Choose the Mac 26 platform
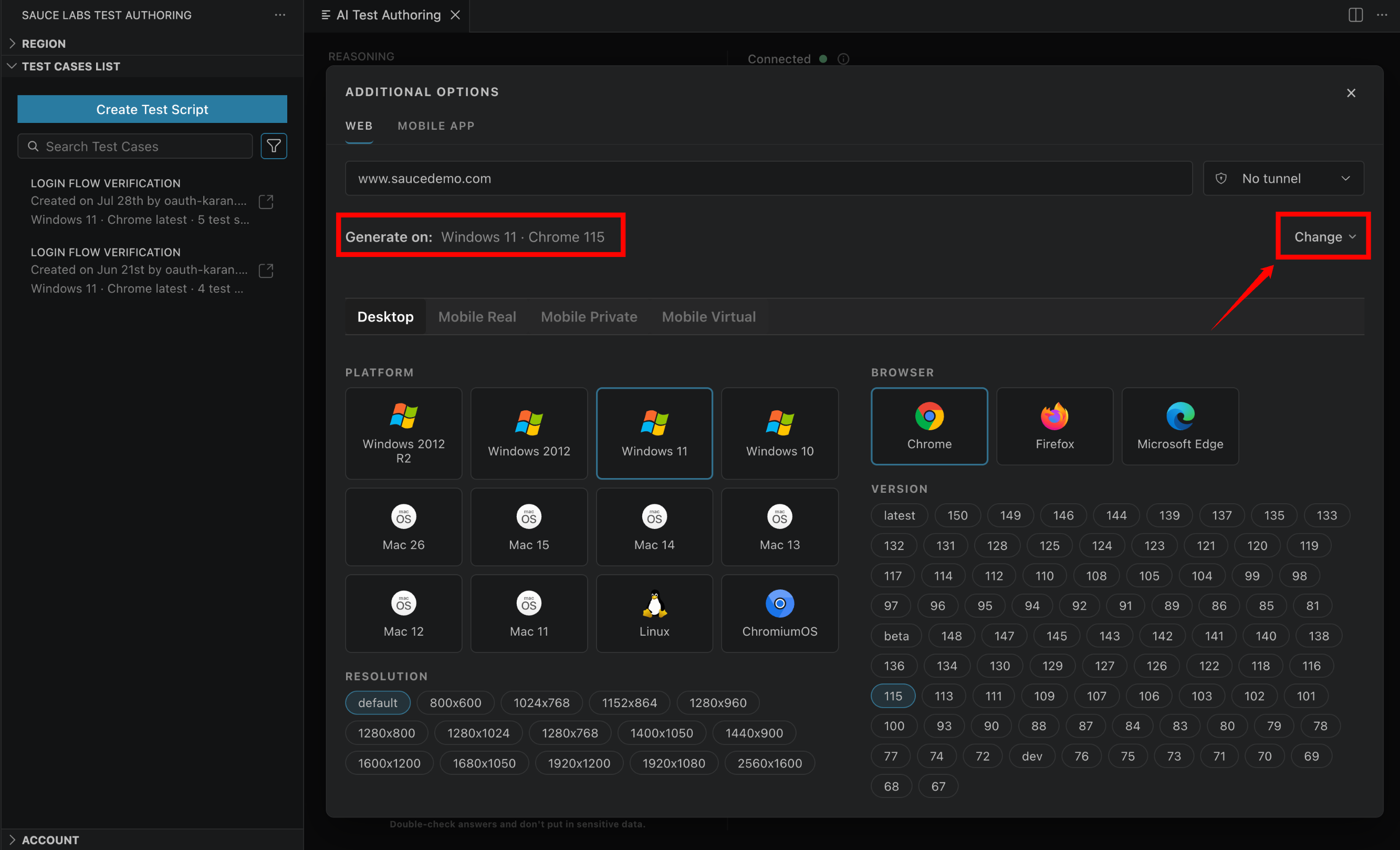Screen dimensions: 1400x850 tap(403, 526)
